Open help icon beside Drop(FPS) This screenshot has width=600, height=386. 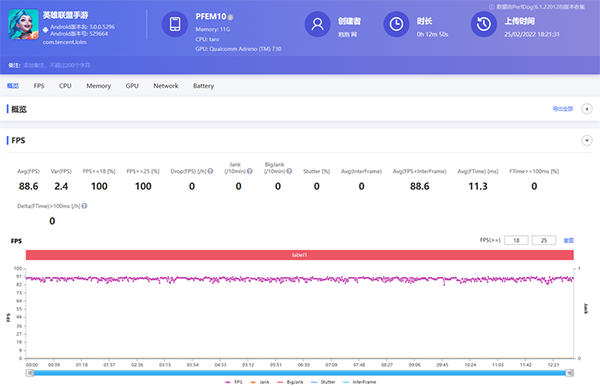click(210, 171)
